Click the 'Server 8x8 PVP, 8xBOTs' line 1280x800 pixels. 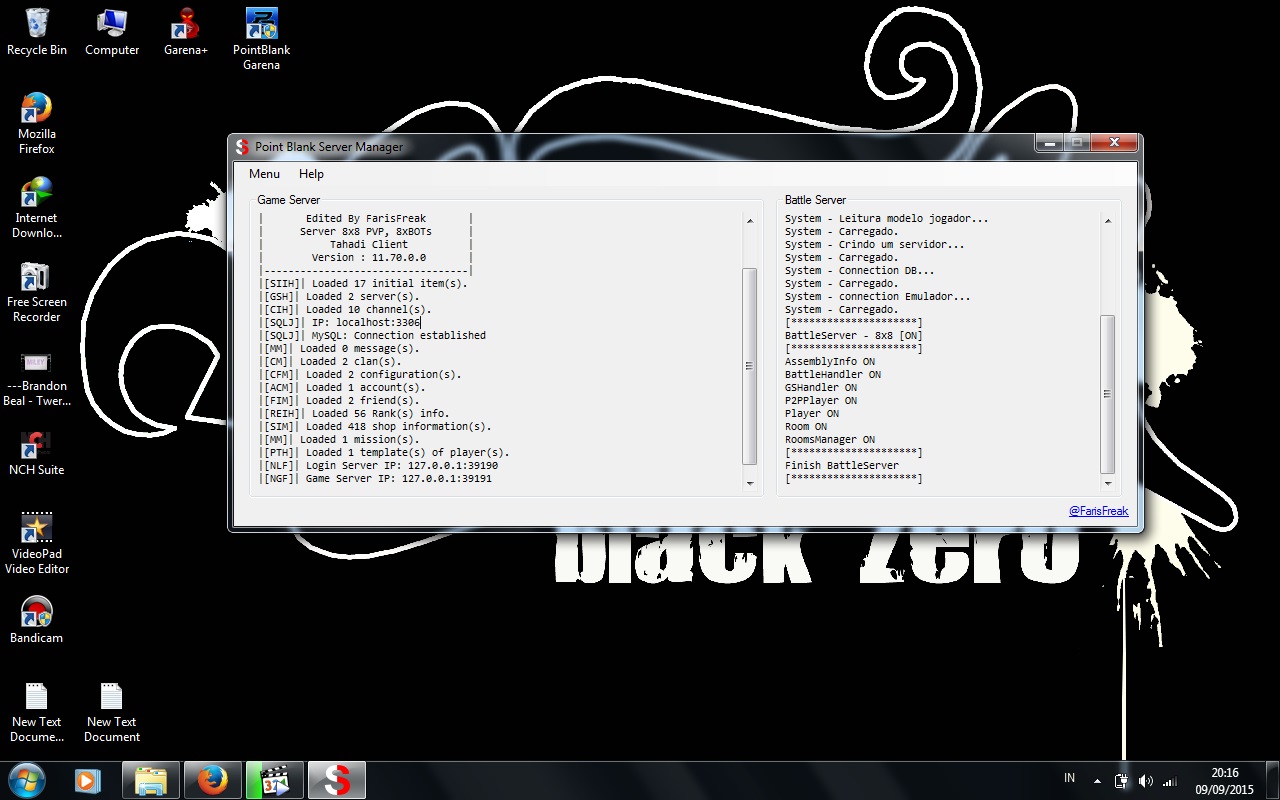(366, 231)
